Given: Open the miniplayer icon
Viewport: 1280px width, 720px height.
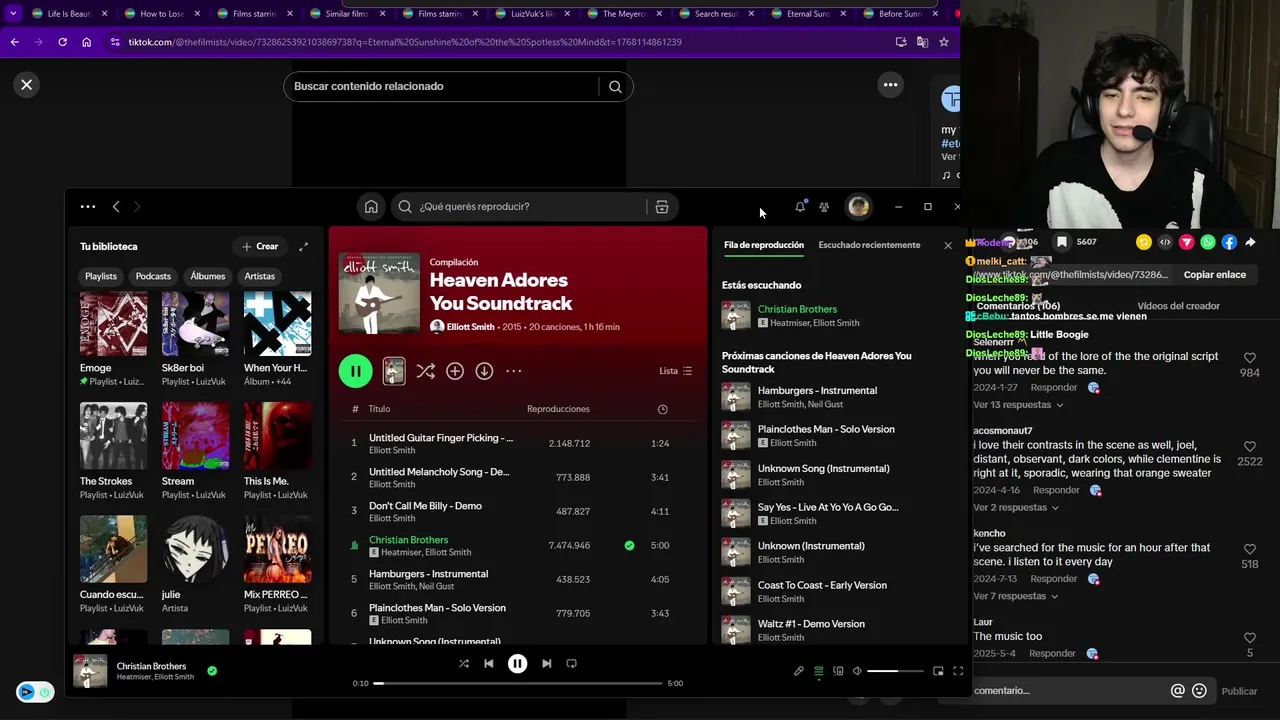Looking at the screenshot, I should (938, 671).
